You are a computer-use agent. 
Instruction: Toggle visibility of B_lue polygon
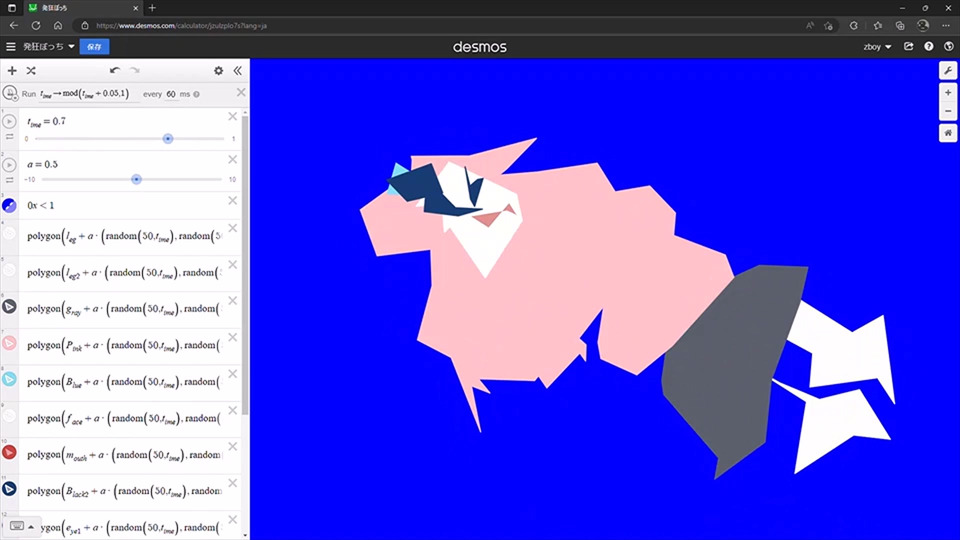(x=9, y=380)
